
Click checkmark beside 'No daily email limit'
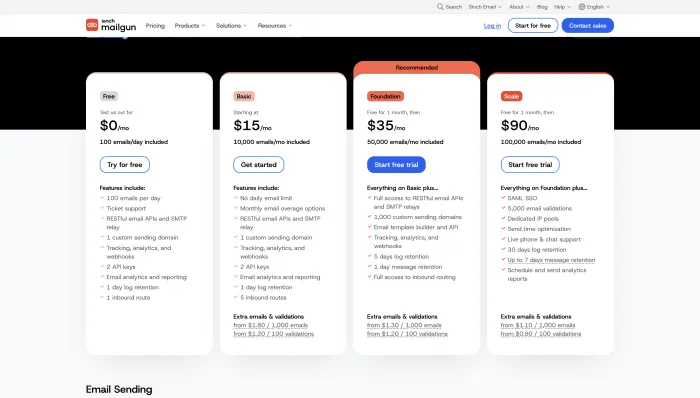tap(236, 197)
